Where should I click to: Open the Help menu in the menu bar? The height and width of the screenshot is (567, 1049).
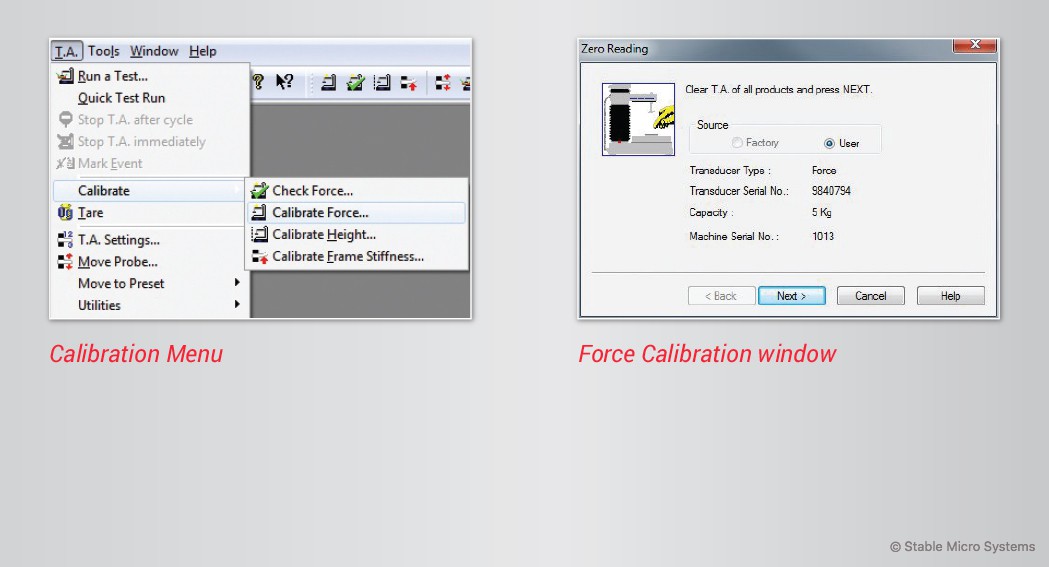(203, 51)
